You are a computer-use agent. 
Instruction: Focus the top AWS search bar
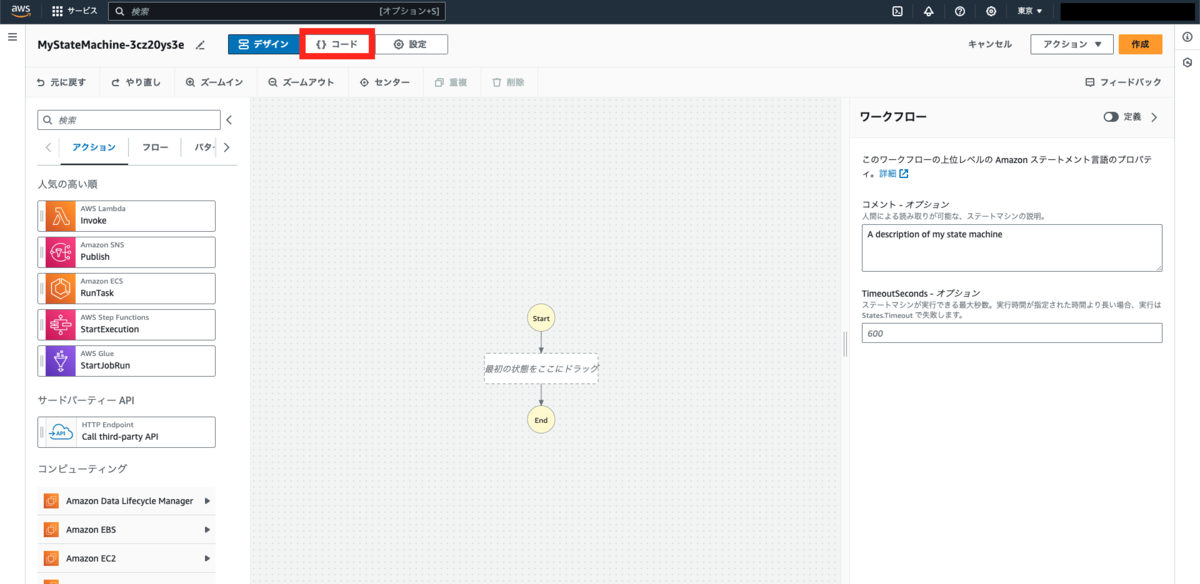click(276, 11)
